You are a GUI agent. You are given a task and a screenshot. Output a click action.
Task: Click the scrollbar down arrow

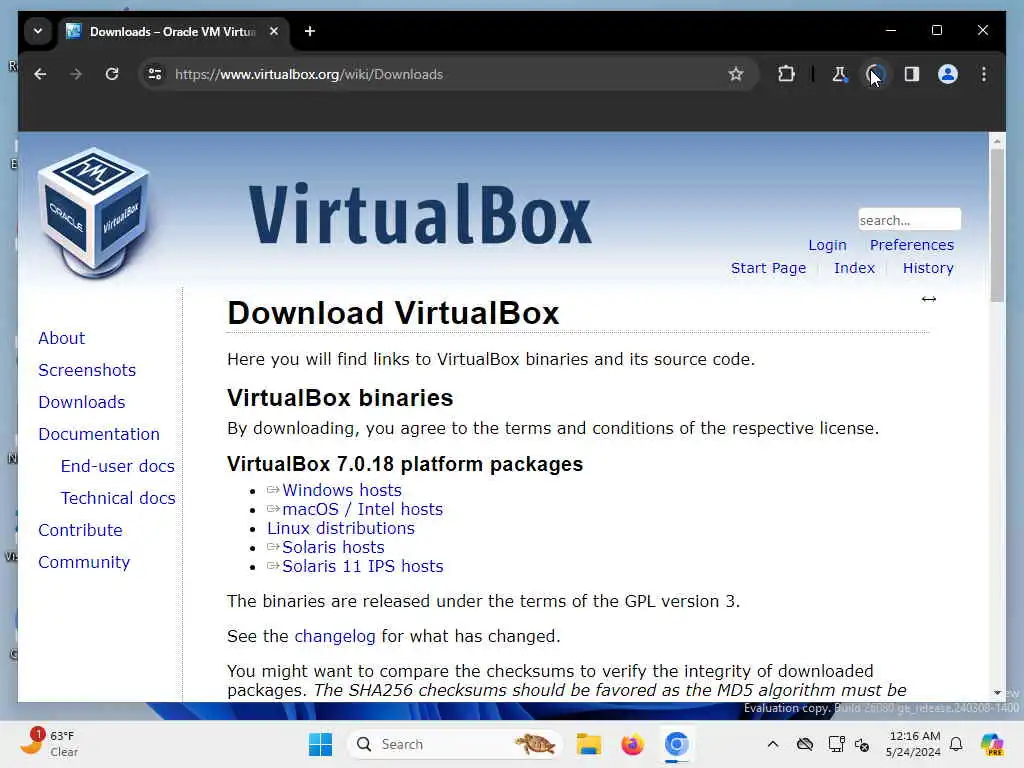[x=997, y=692]
